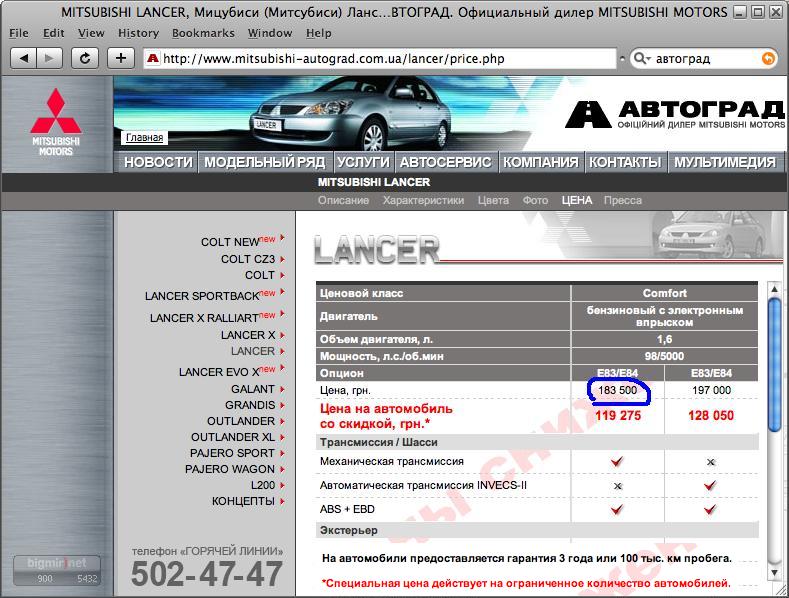This screenshot has width=789, height=598.
Task: Switch to the Цвета subtab
Action: (493, 200)
